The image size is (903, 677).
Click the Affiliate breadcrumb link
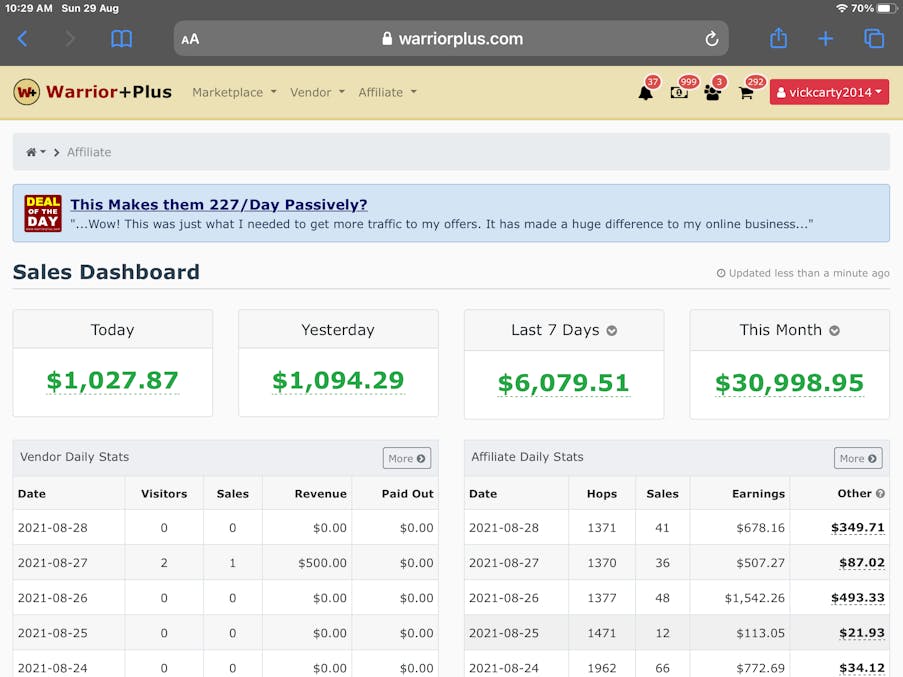(x=89, y=152)
